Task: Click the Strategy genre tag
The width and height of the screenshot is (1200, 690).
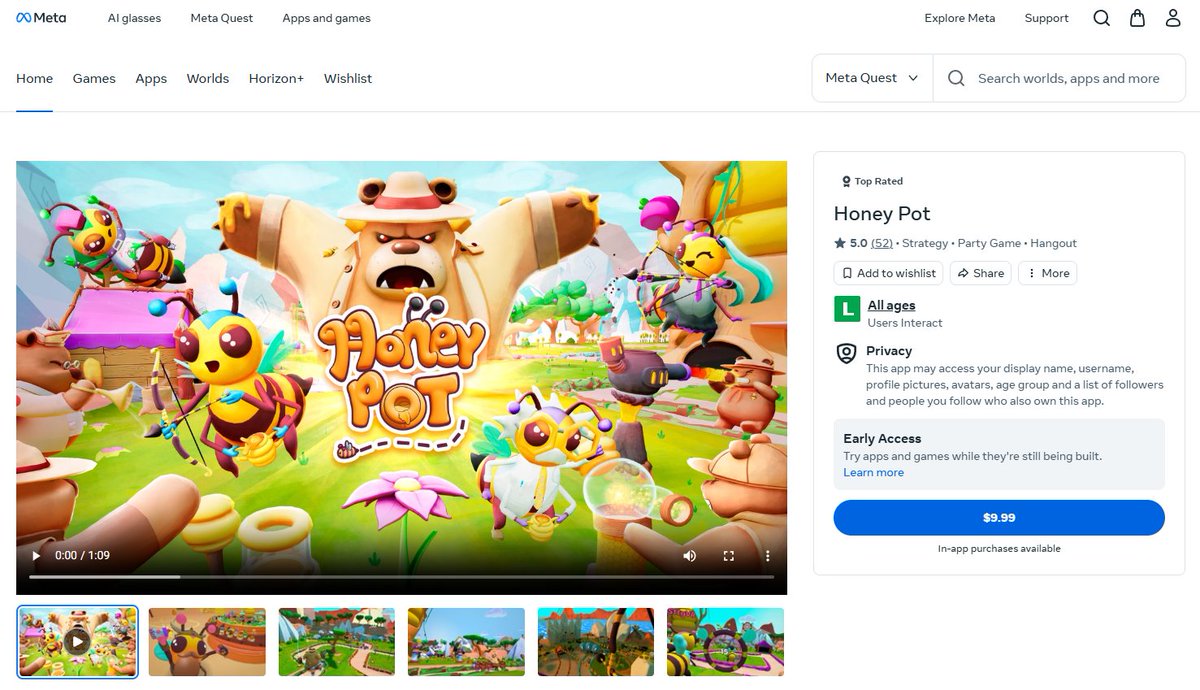Action: [x=925, y=243]
